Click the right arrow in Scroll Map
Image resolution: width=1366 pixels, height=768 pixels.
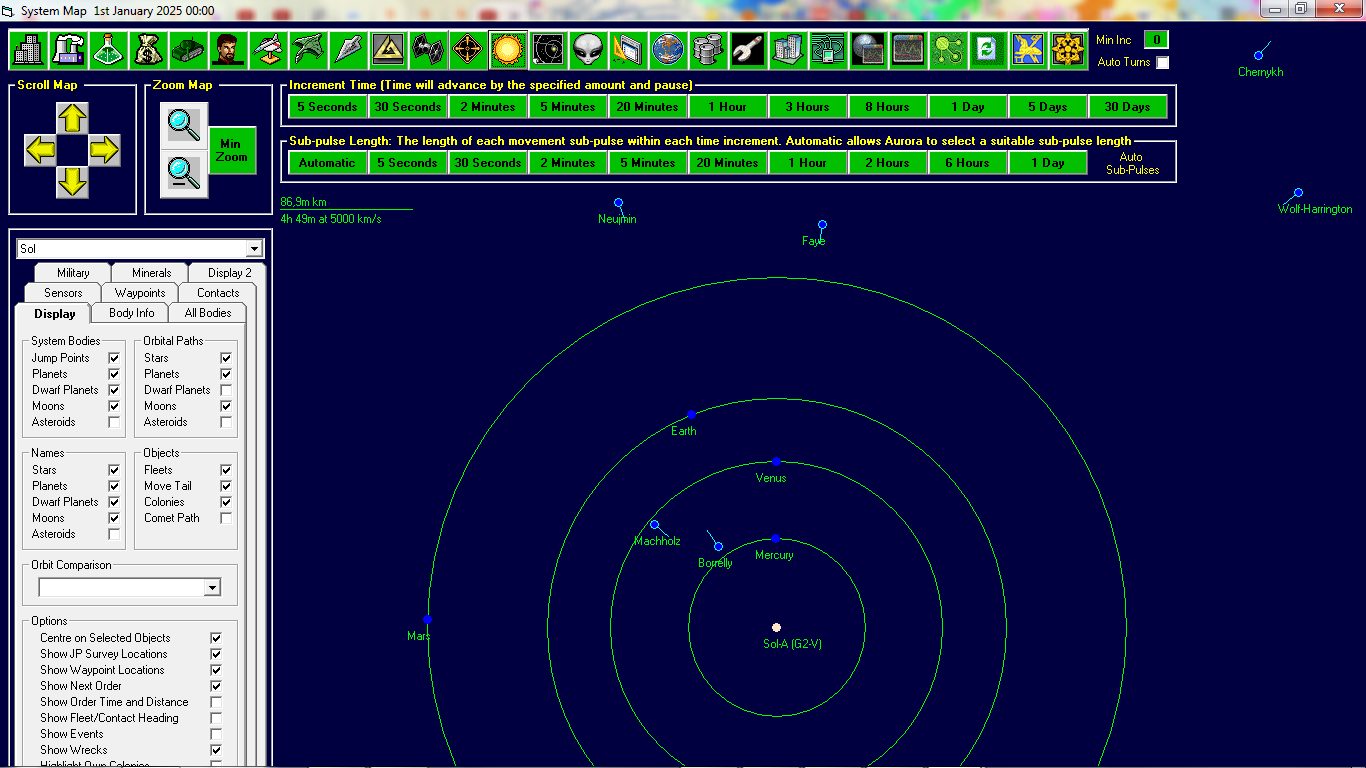[x=104, y=151]
